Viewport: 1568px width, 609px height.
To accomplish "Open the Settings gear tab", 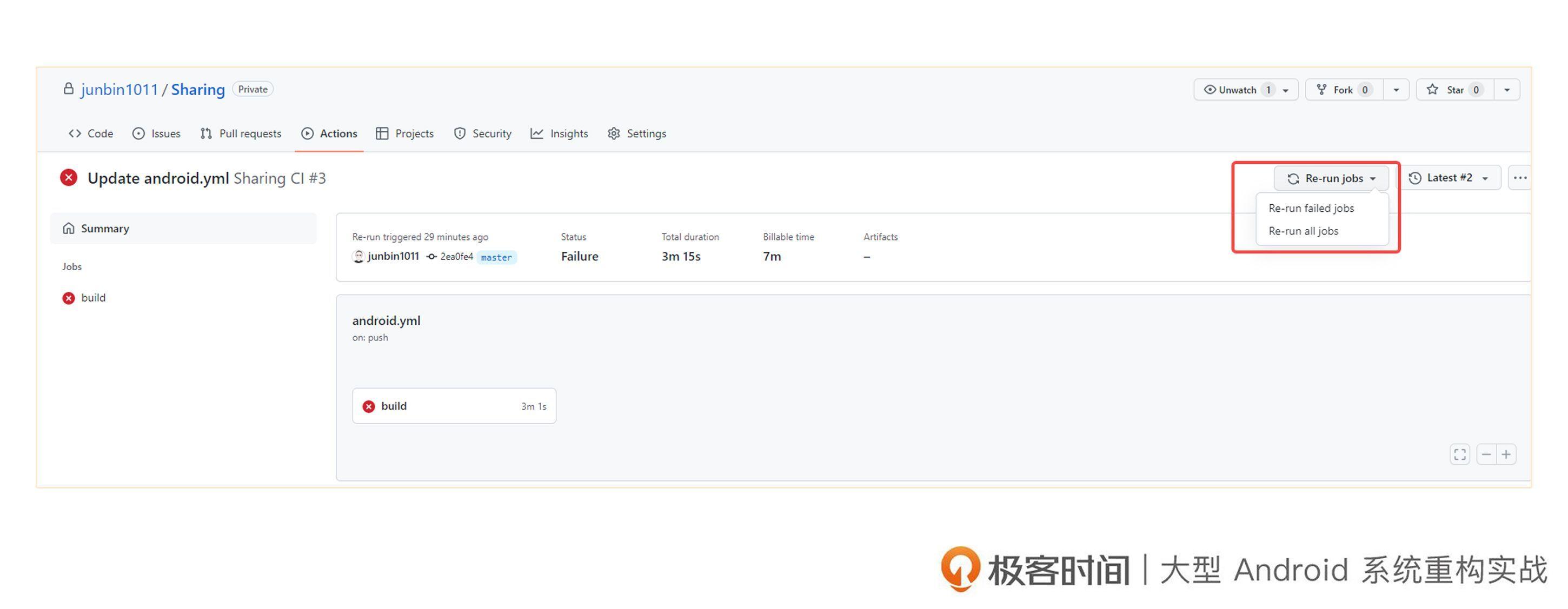I will pos(637,133).
